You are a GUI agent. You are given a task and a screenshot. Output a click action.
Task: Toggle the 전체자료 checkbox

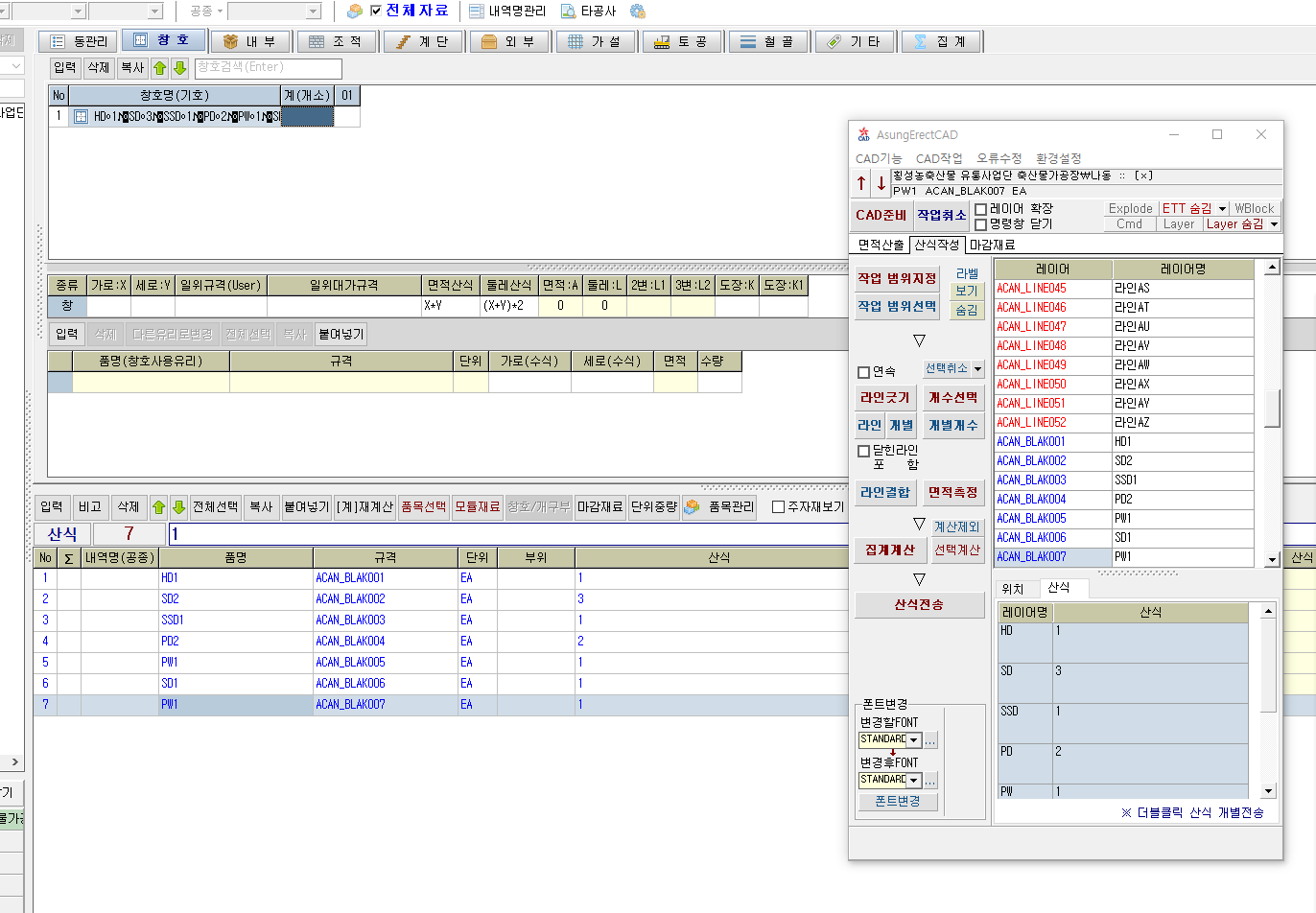pyautogui.click(x=376, y=12)
